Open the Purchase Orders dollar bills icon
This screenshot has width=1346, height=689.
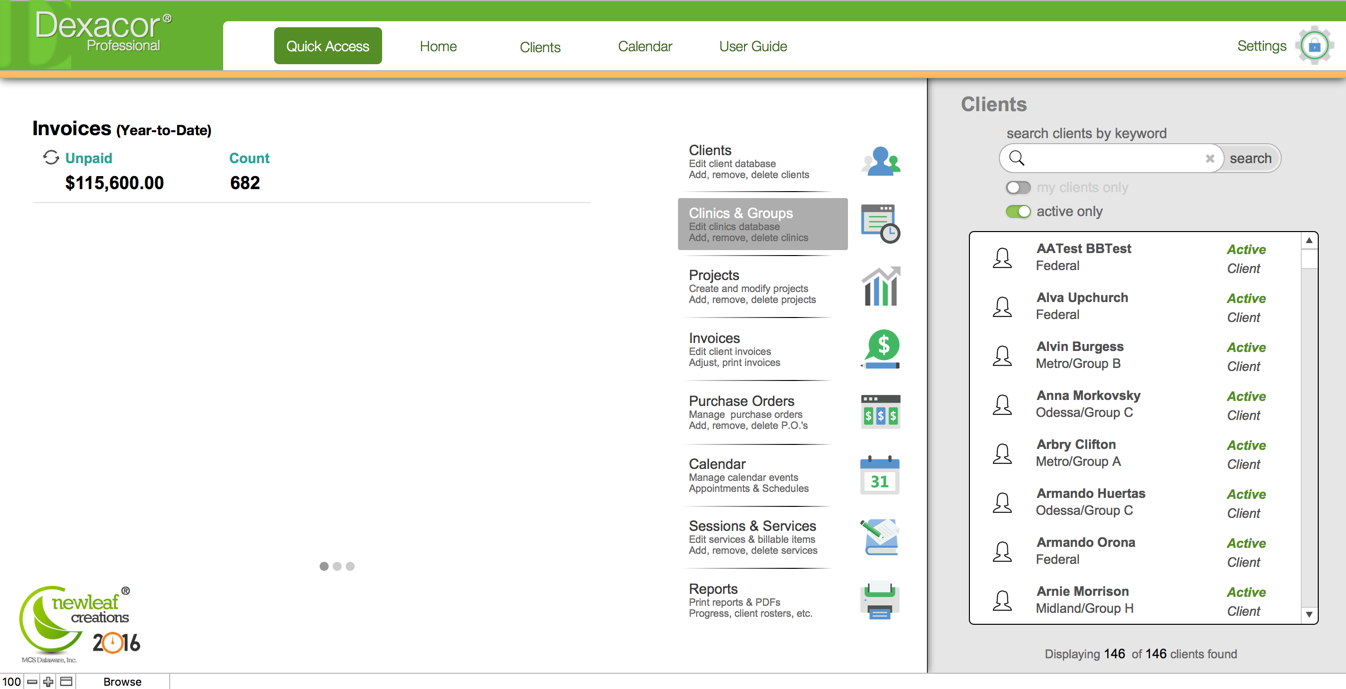tap(881, 412)
